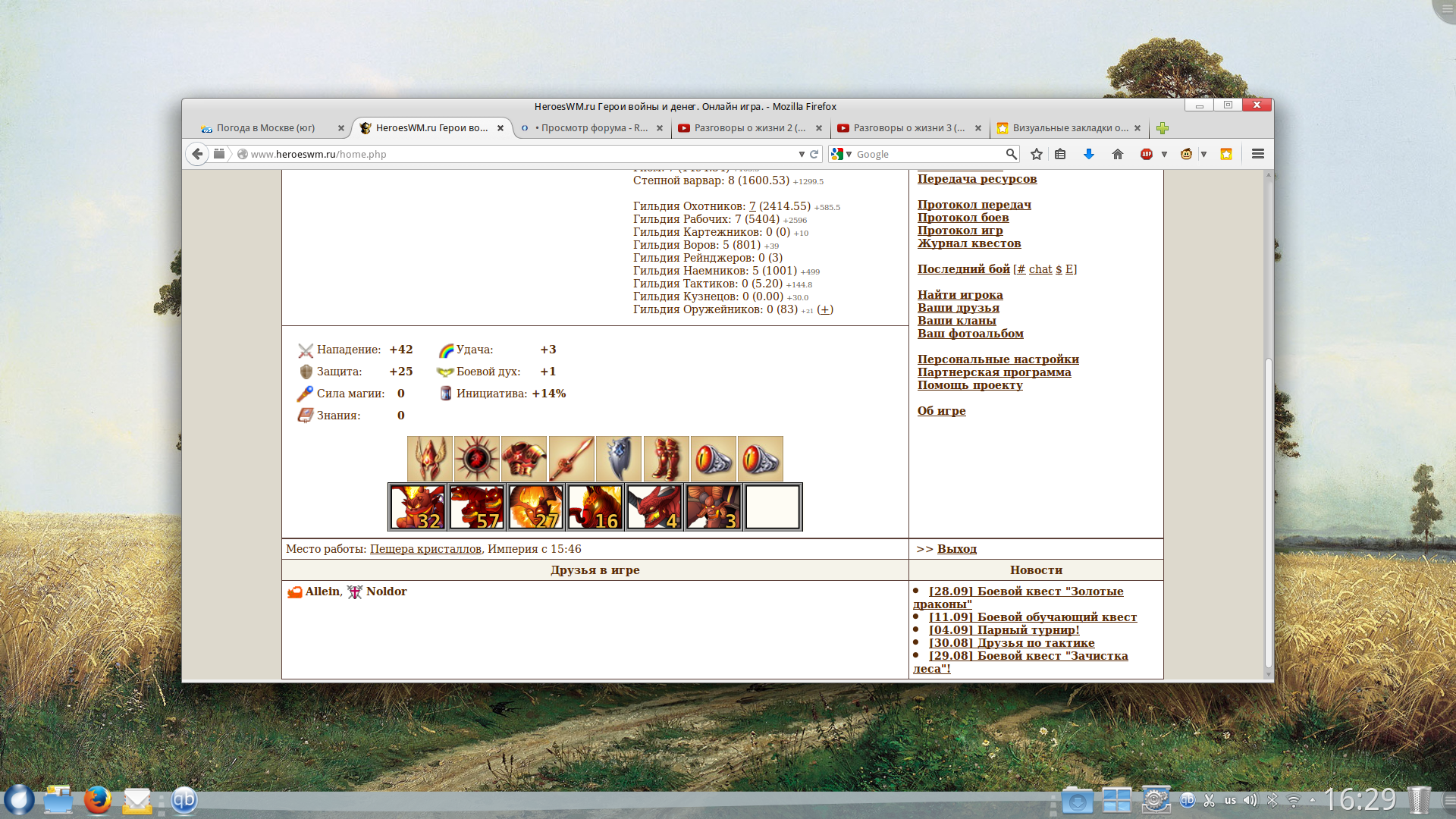
Task: Expand the Adblock Plus dropdown arrow
Action: 1164,154
